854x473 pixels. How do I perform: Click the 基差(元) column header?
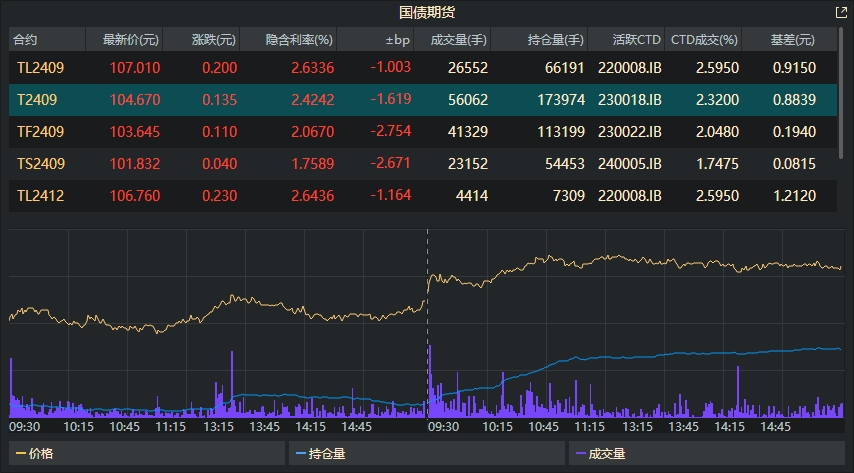pyautogui.click(x=792, y=40)
